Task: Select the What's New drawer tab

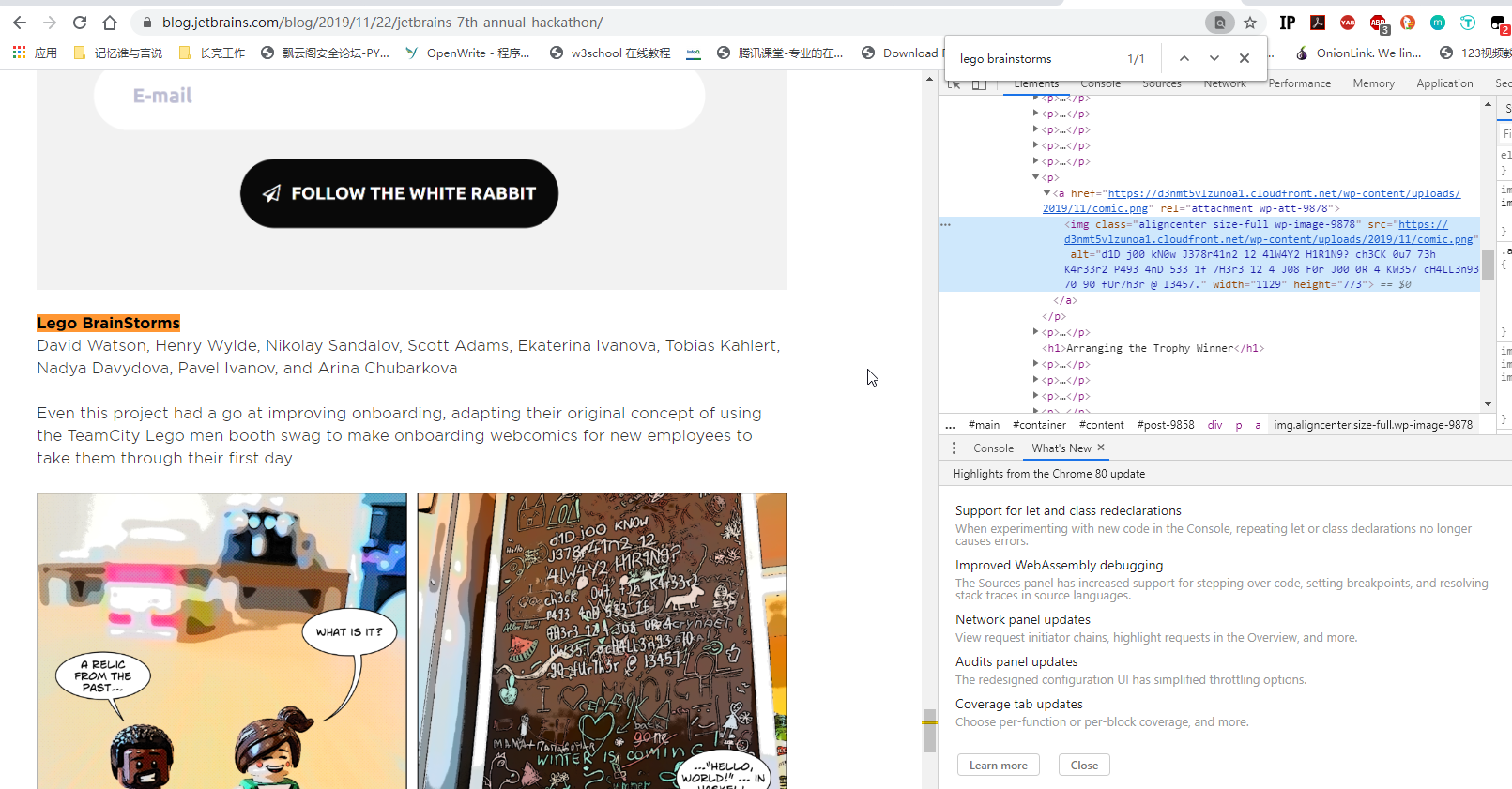Action: 1061,448
